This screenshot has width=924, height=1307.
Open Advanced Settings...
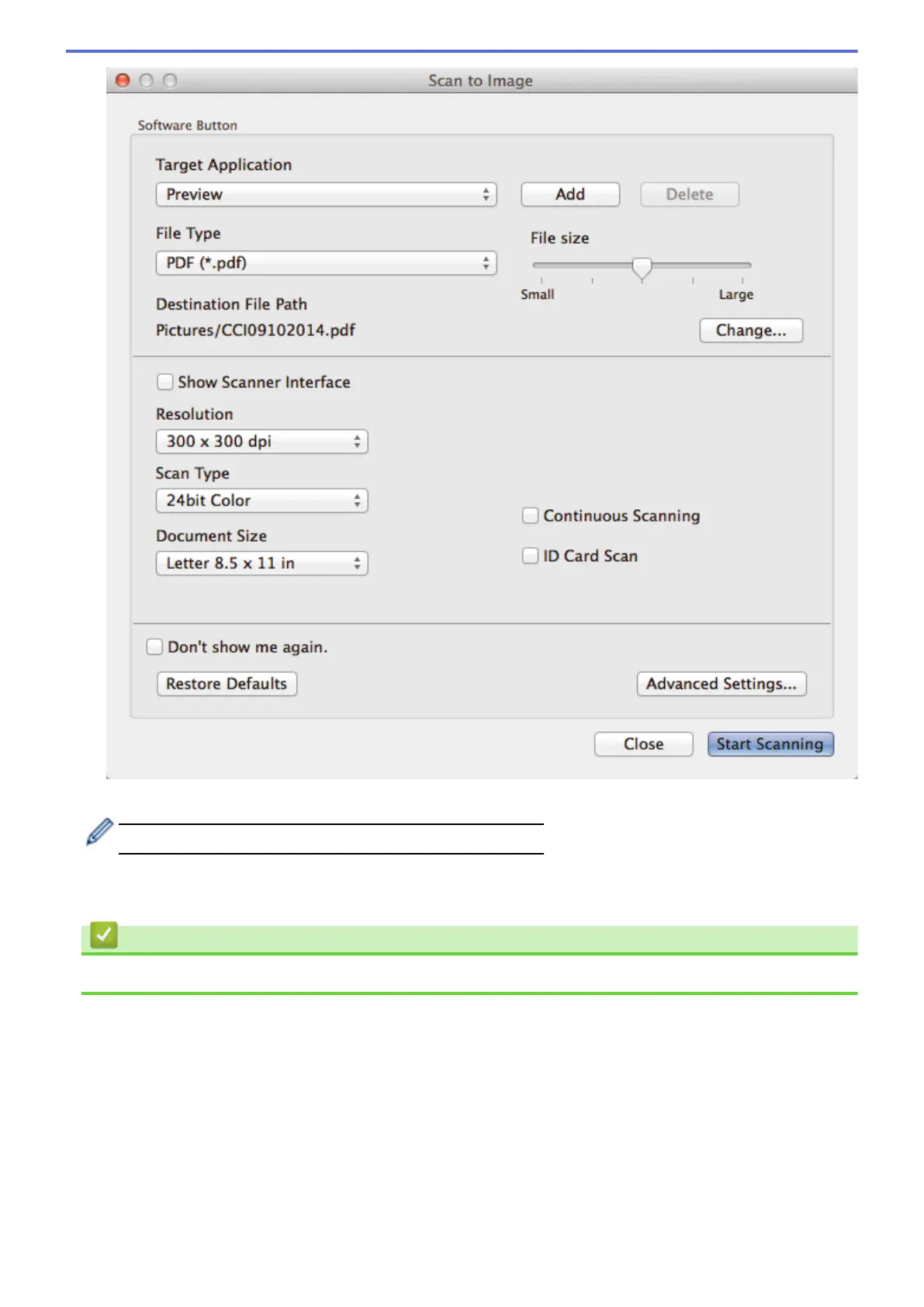(x=722, y=684)
